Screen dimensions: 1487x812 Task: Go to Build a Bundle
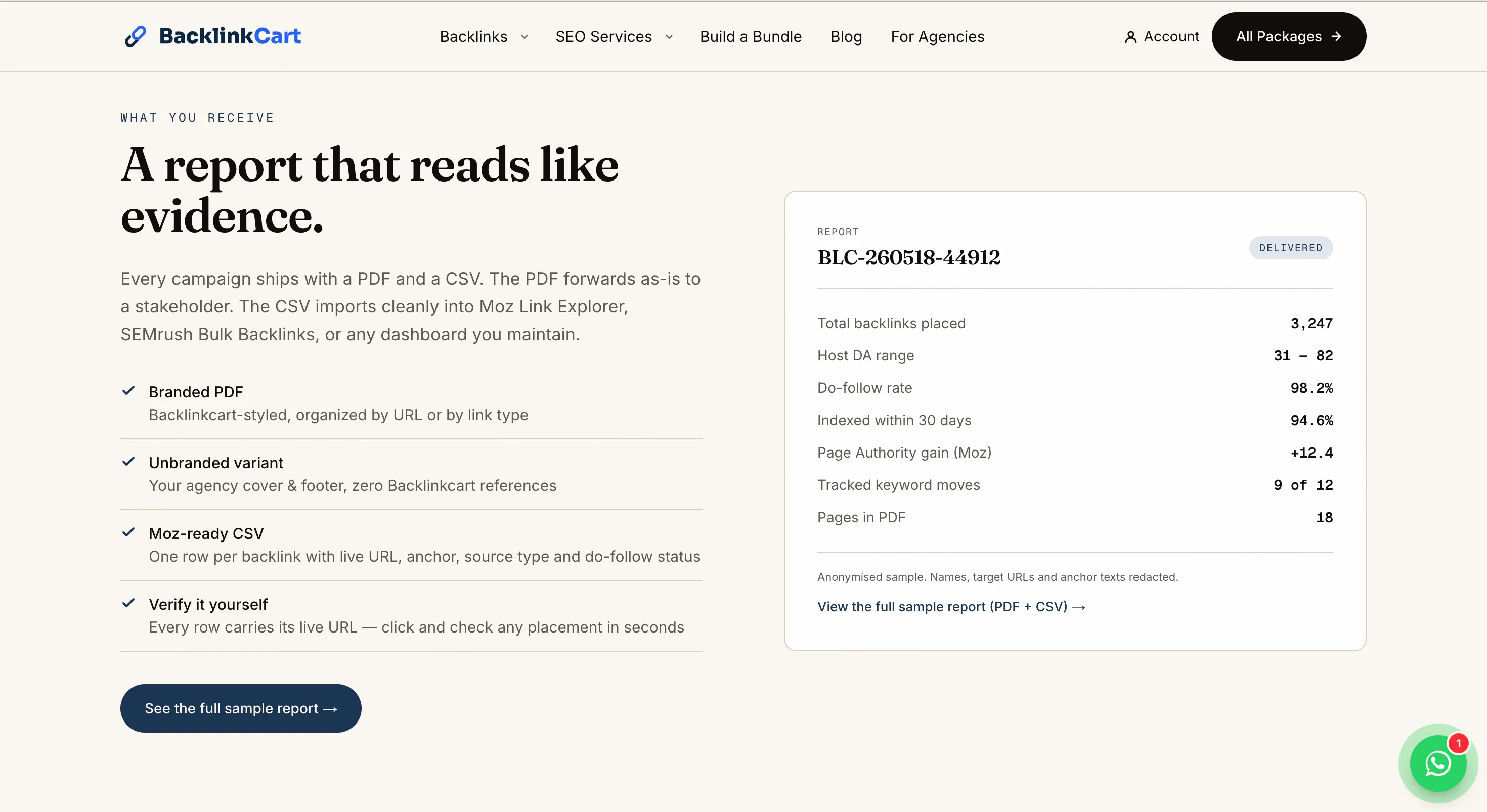(751, 36)
